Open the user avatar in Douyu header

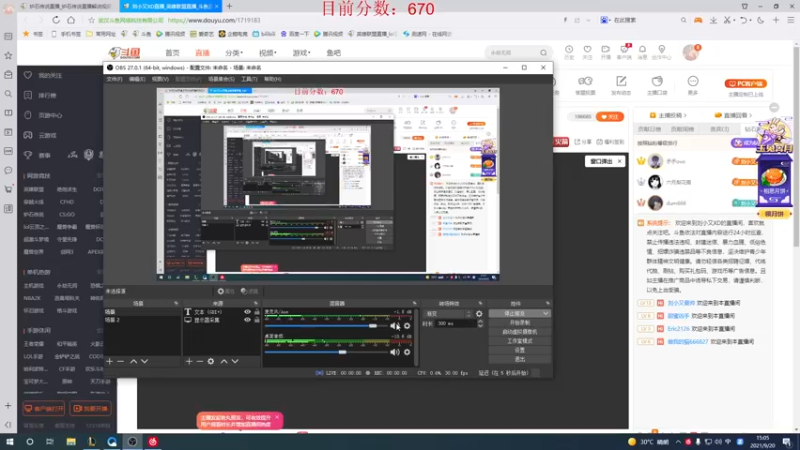(691, 53)
